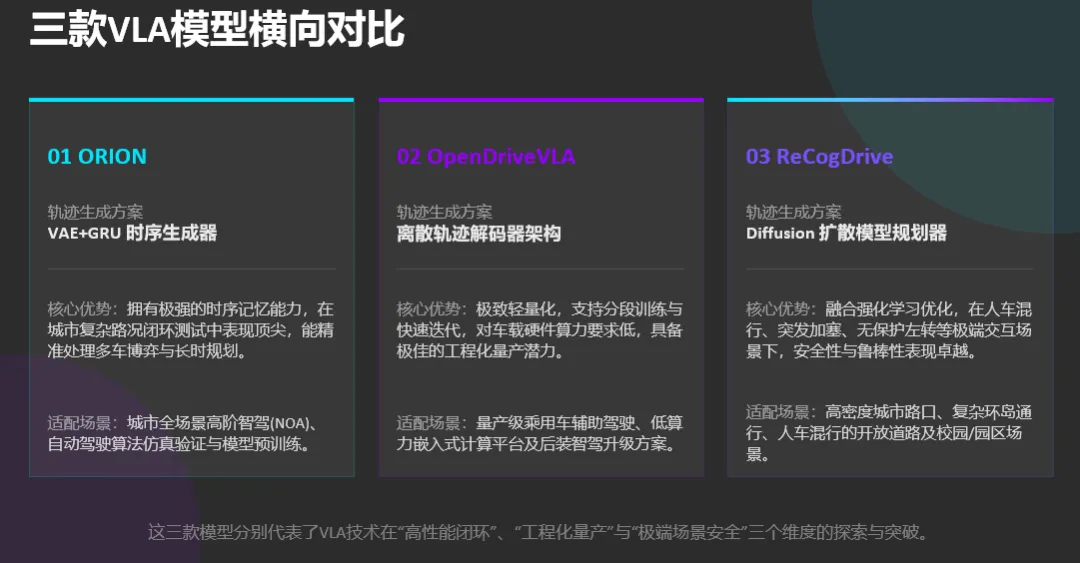Click the Diffusion 扩散模型规划器 text
This screenshot has width=1080, height=563.
(x=846, y=233)
